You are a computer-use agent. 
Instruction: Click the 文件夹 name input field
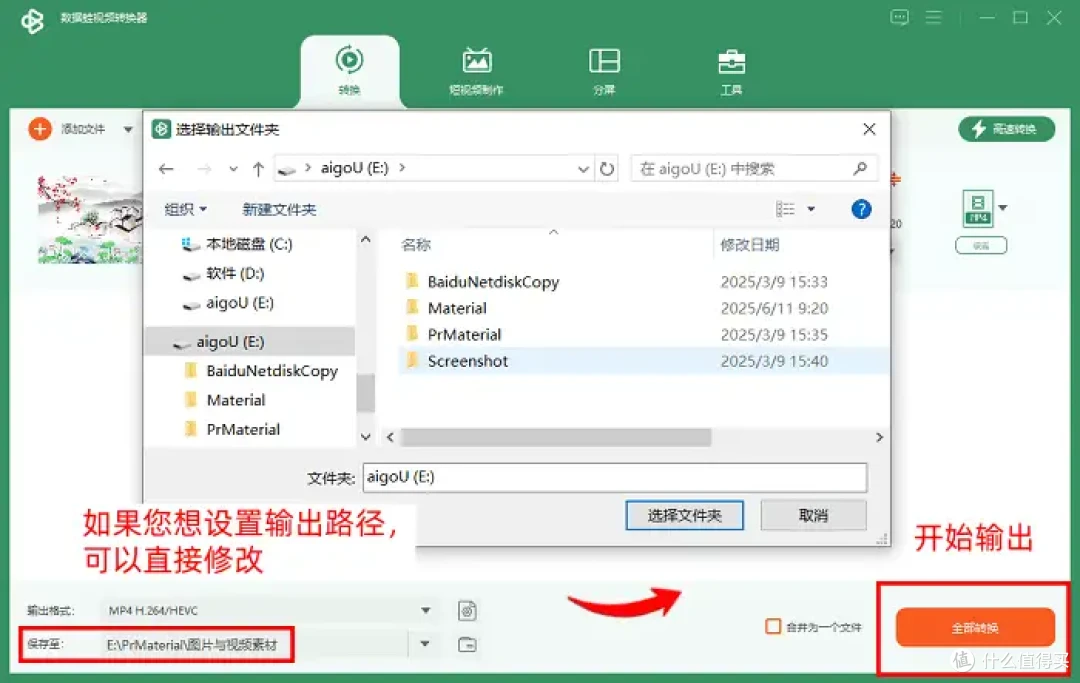[614, 477]
